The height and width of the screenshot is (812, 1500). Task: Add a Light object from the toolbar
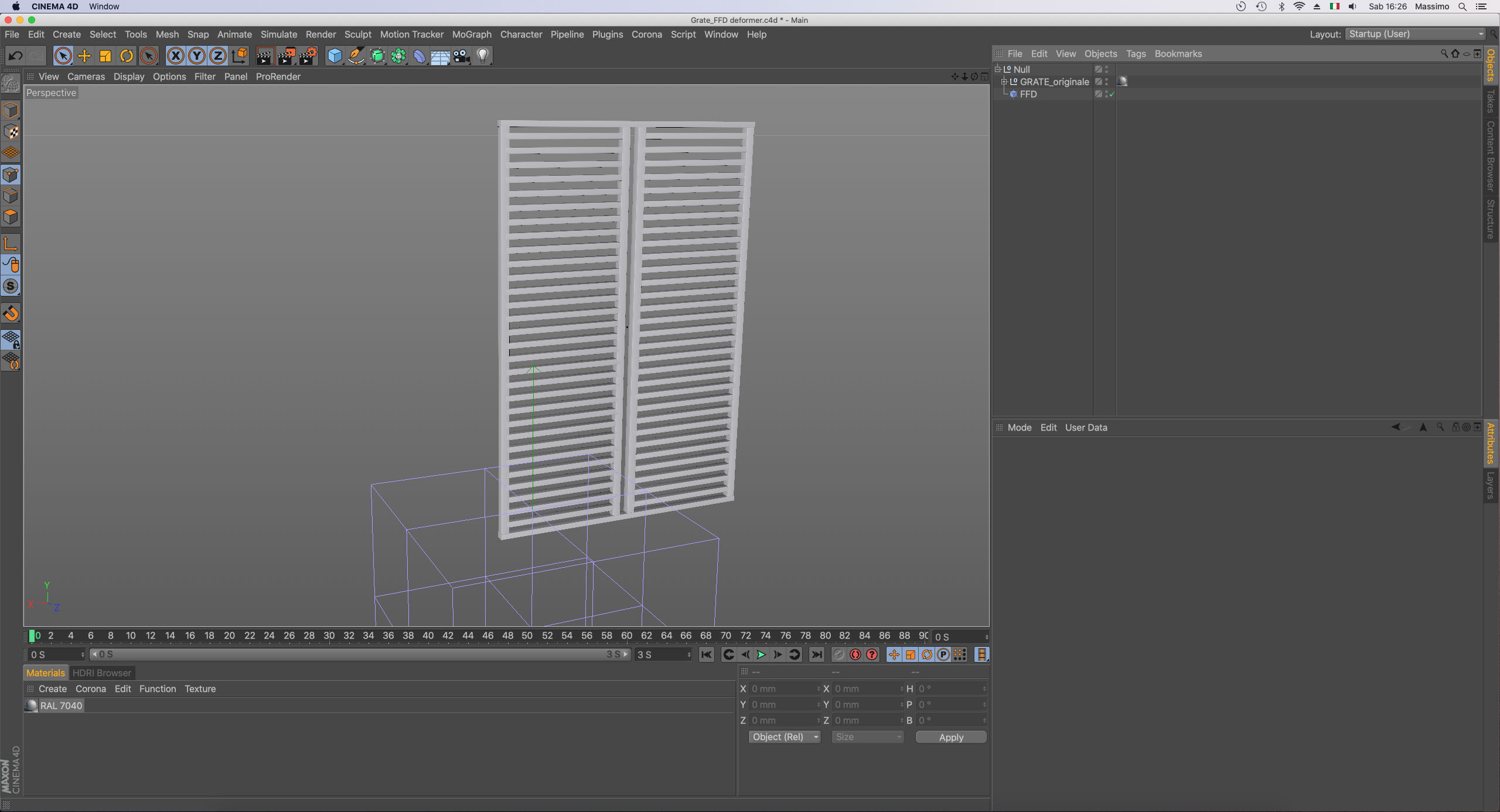(x=482, y=56)
